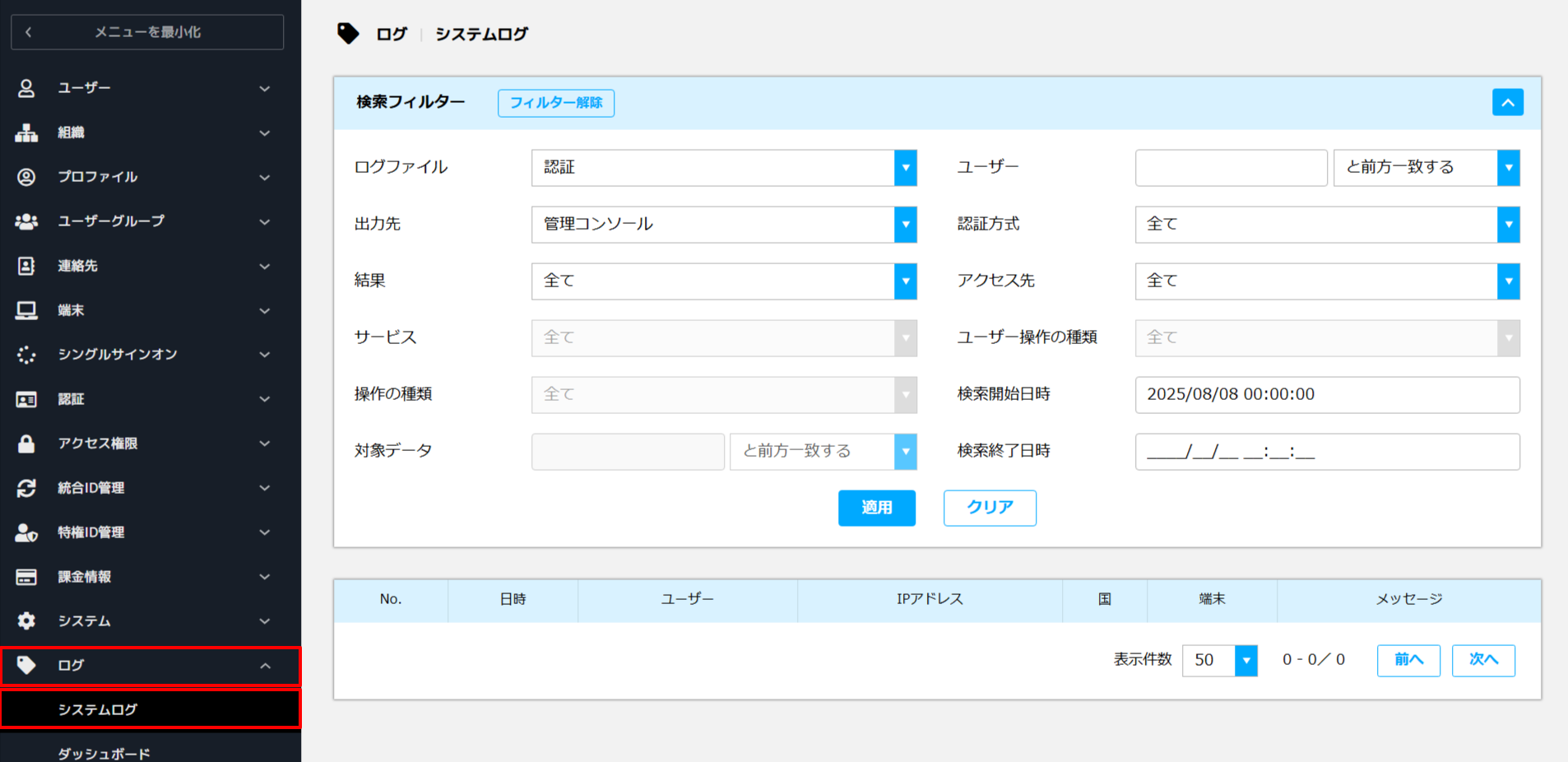Open the disabled 操作の種類 dropdown
Screen dimensions: 1568x762
(724, 395)
